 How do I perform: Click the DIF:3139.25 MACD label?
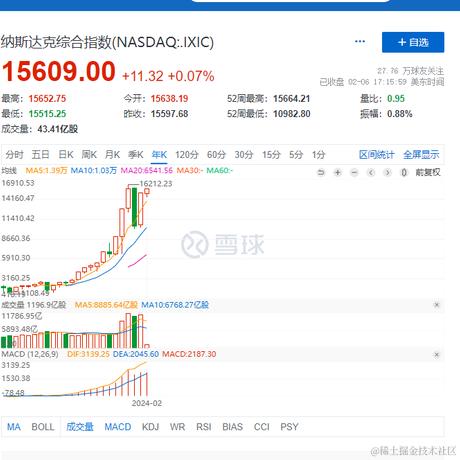(x=88, y=354)
